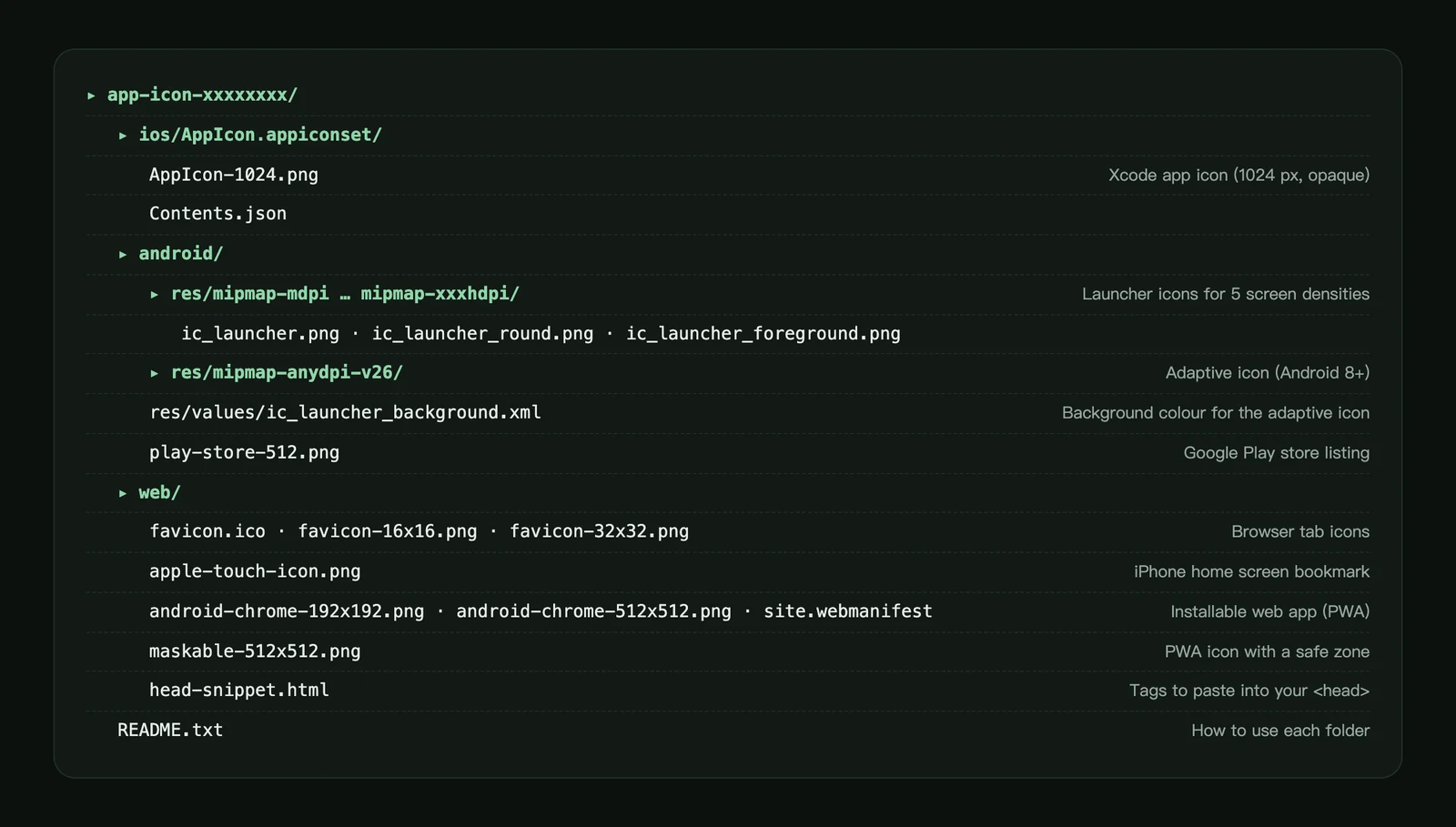1456x827 pixels.
Task: Click ic_launcher_round.png file name
Action: pyautogui.click(x=482, y=334)
